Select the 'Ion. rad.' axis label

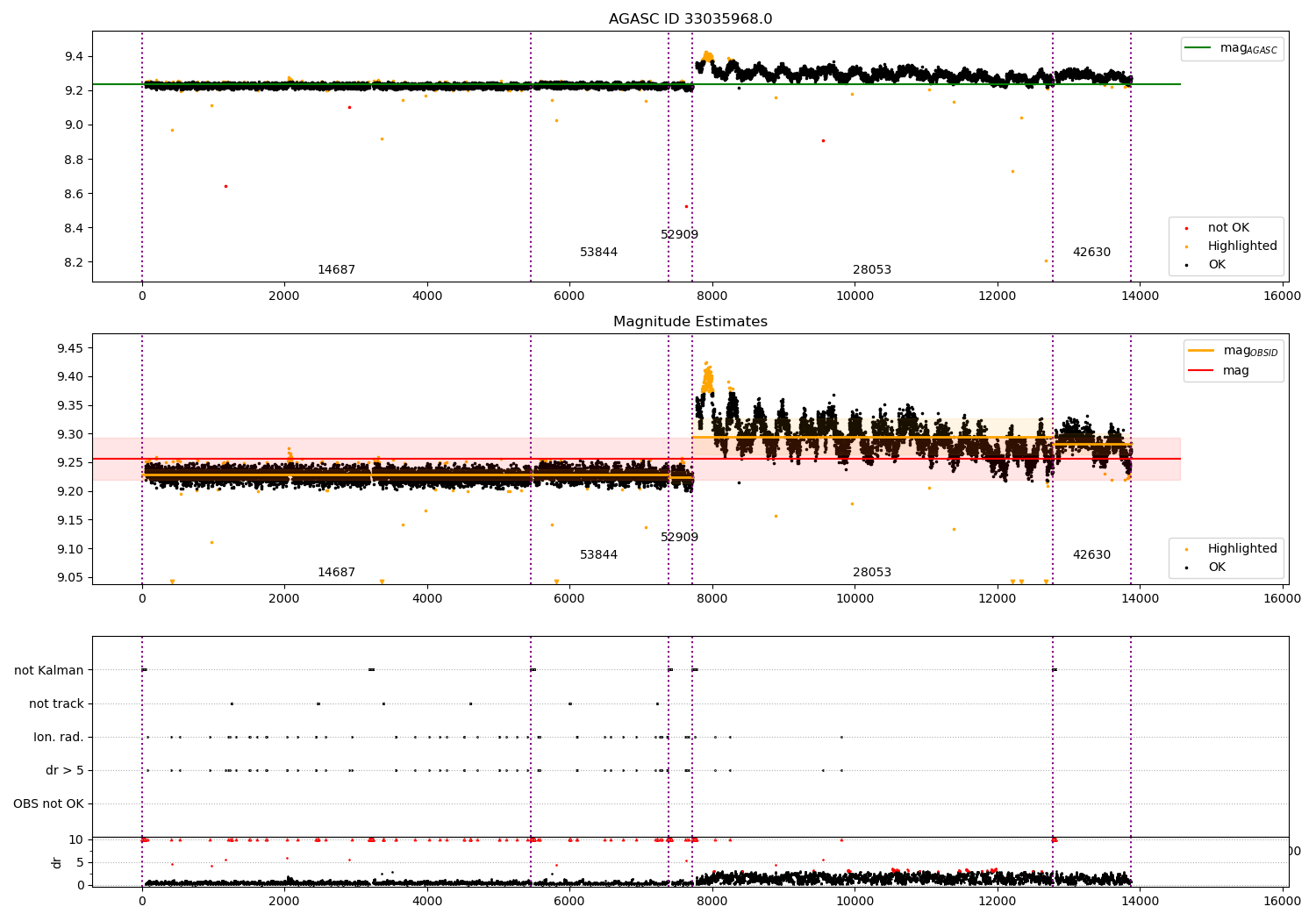(59, 738)
